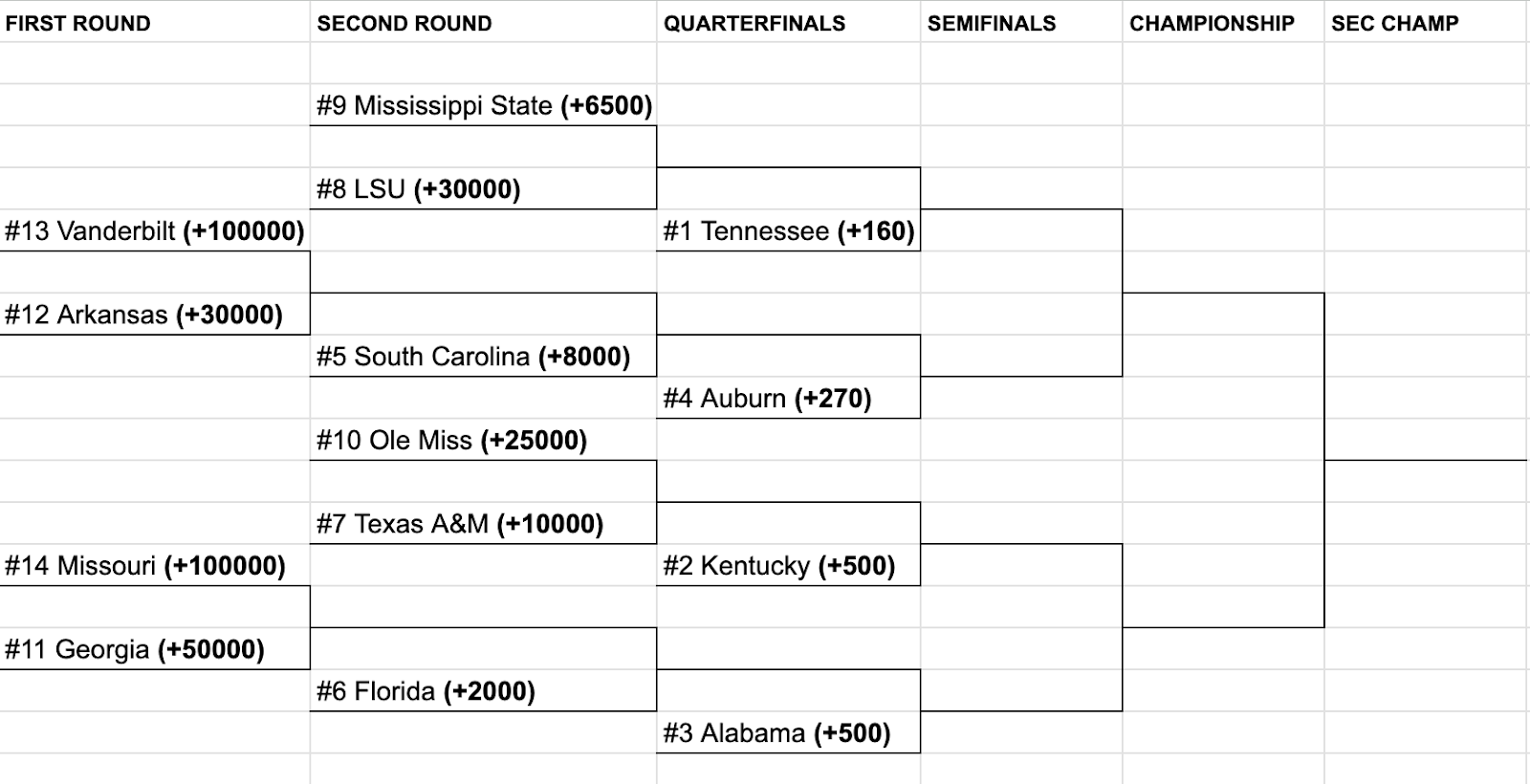This screenshot has height=784, width=1530.
Task: Click the #13 Vanderbilt cell
Action: (x=155, y=230)
